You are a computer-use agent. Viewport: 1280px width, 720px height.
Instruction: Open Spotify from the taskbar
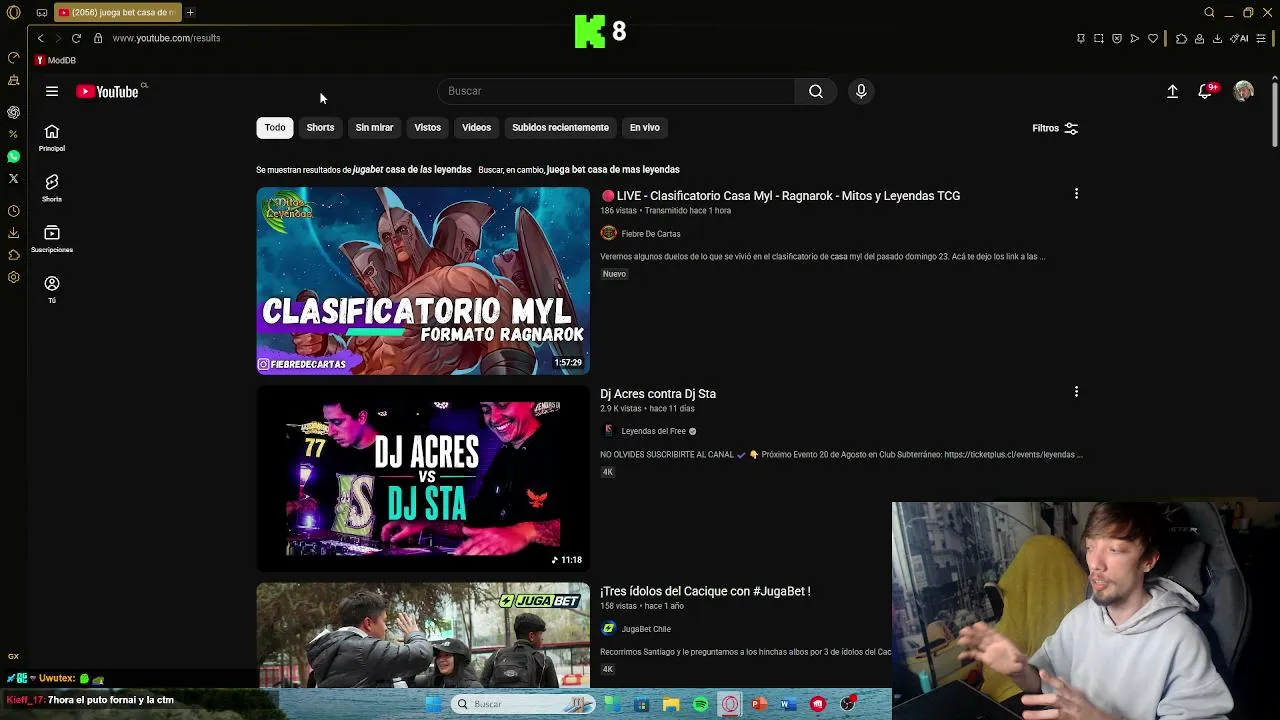[701, 704]
